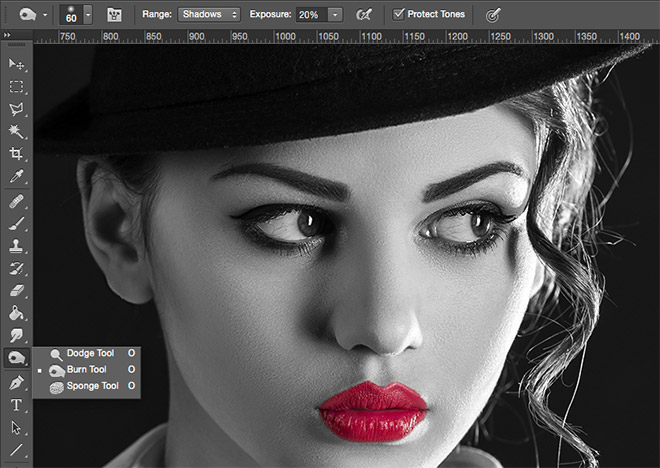Open the brush preset picker arrow
This screenshot has height=468, width=660.
(x=88, y=14)
